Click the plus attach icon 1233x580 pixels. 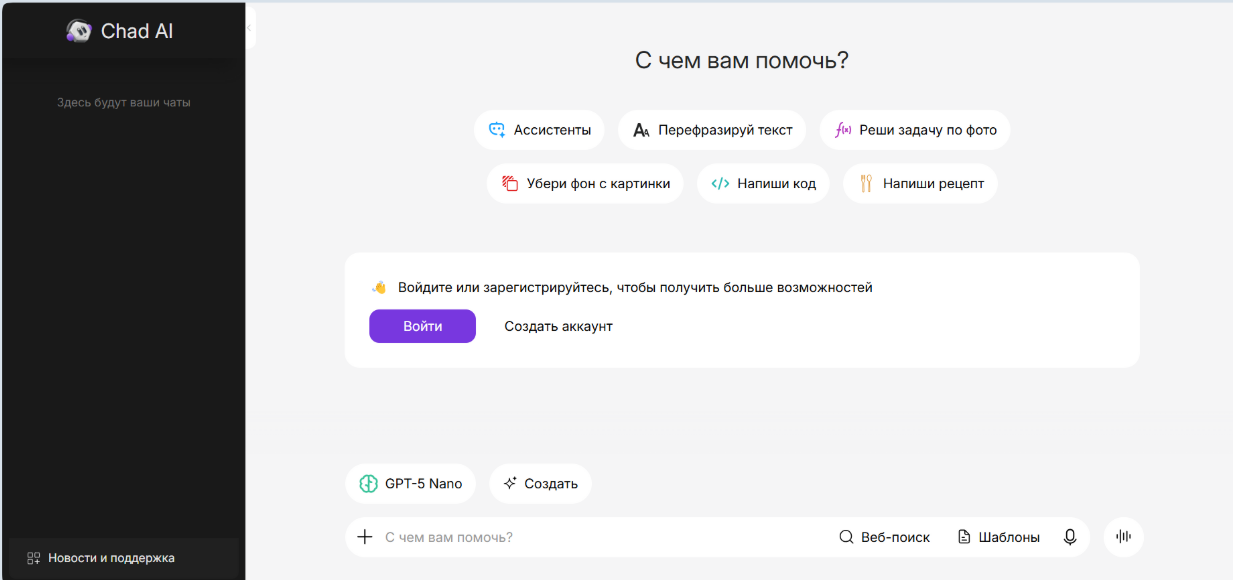point(365,537)
